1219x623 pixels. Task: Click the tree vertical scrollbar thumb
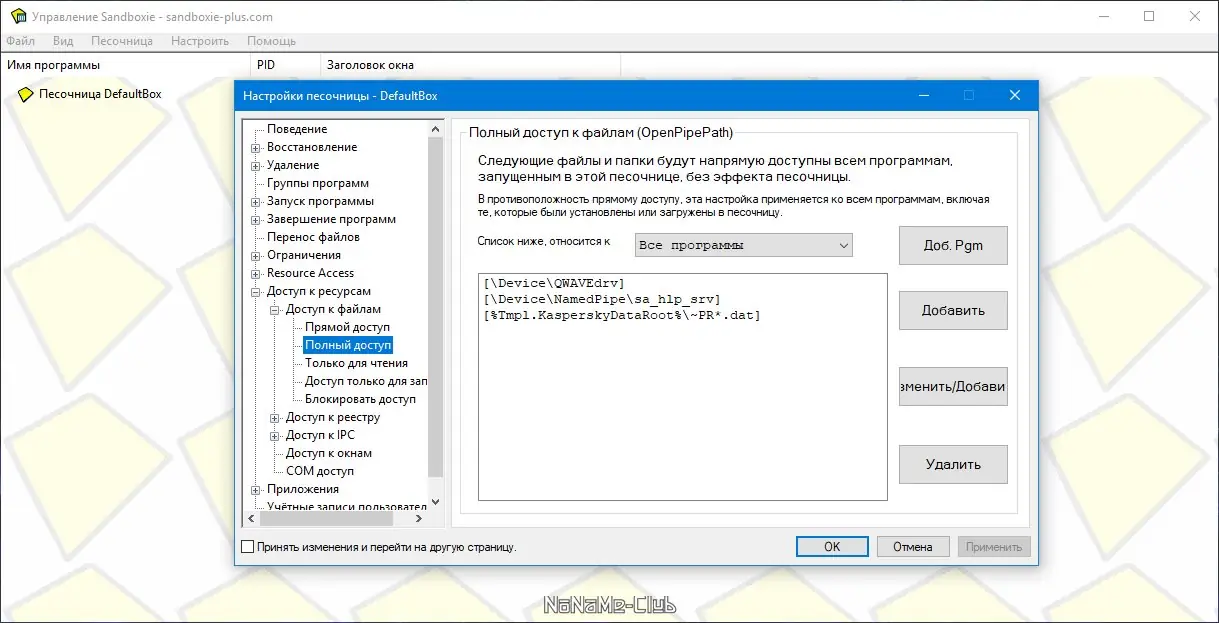435,306
